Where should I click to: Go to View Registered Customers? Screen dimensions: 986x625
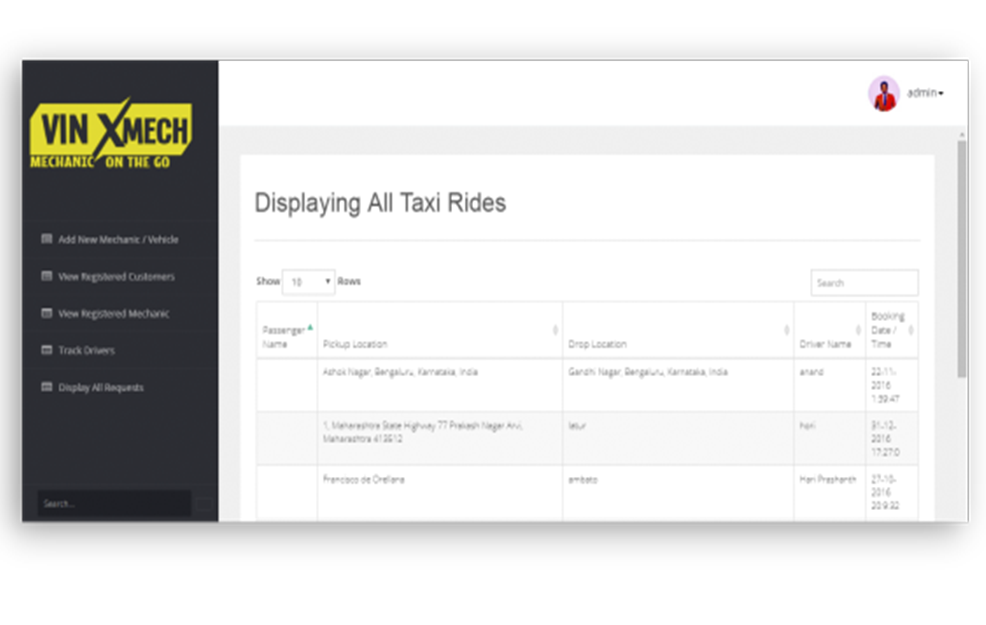116,277
